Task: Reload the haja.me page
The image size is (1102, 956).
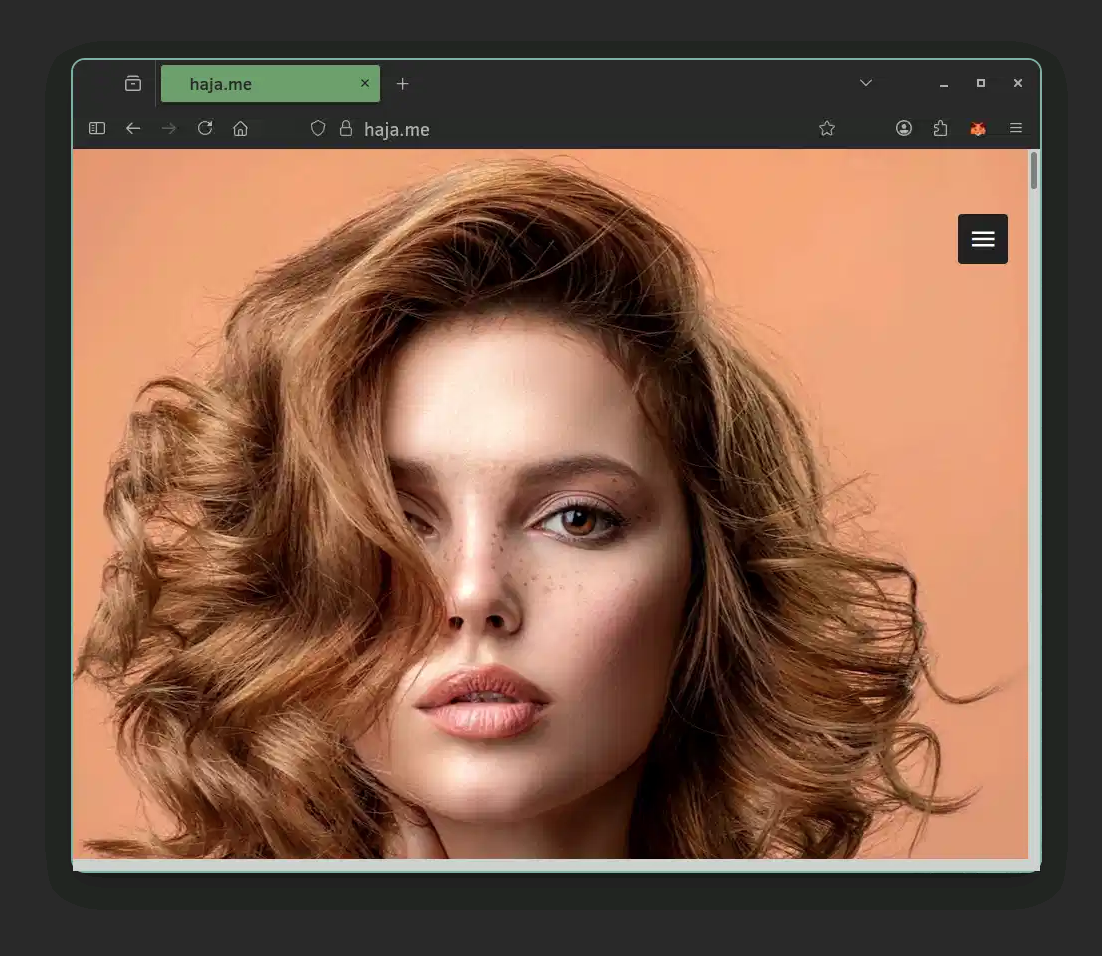Action: tap(205, 128)
